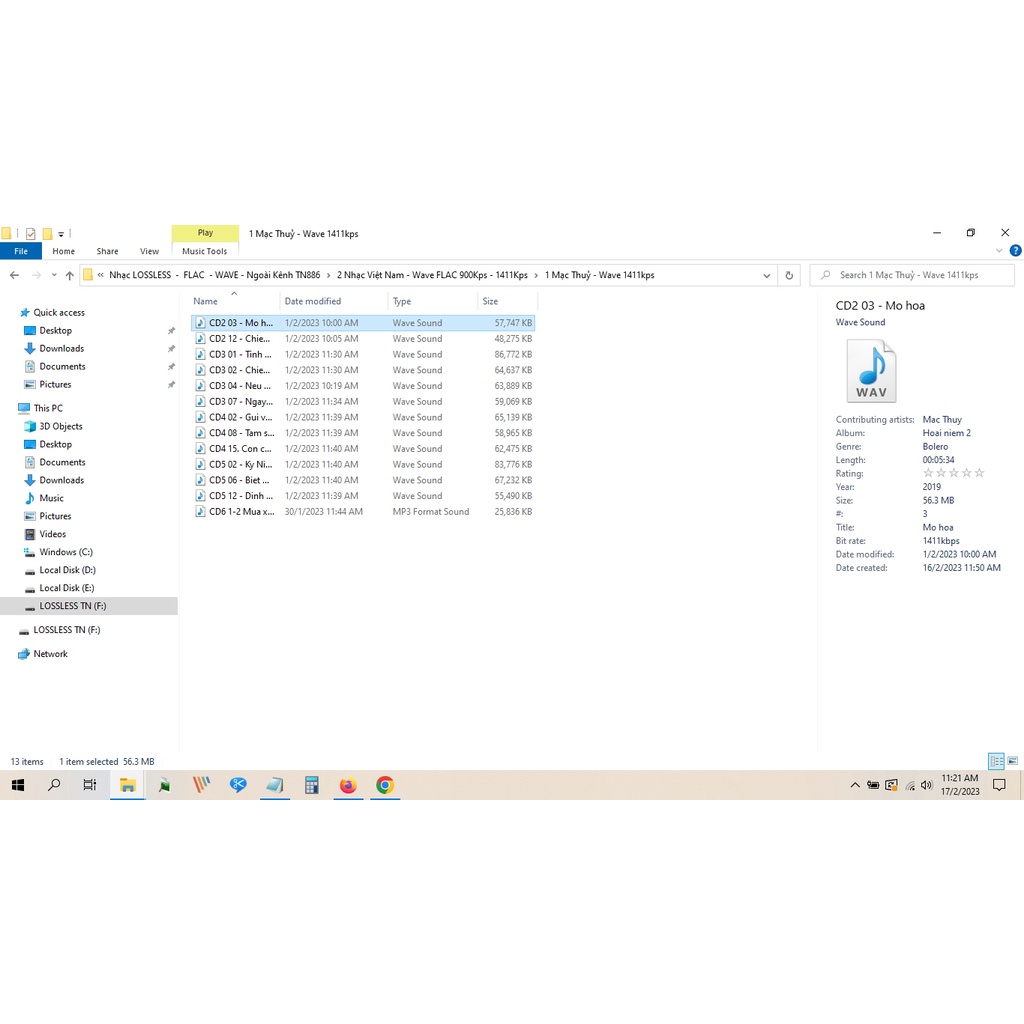Open the View ribbon tab
The image size is (1024, 1024).
(x=150, y=251)
